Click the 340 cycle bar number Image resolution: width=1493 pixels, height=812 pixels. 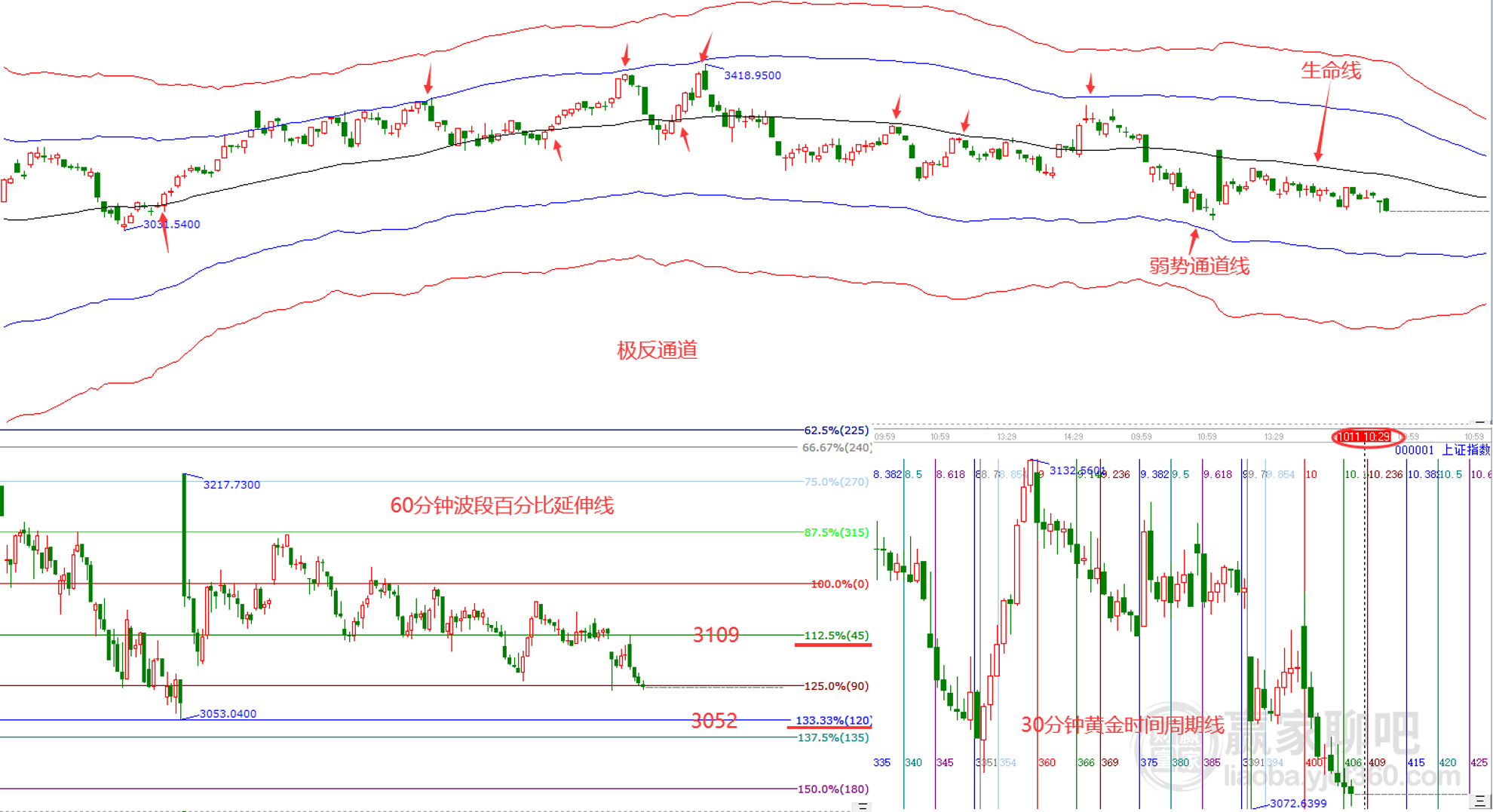point(914,763)
